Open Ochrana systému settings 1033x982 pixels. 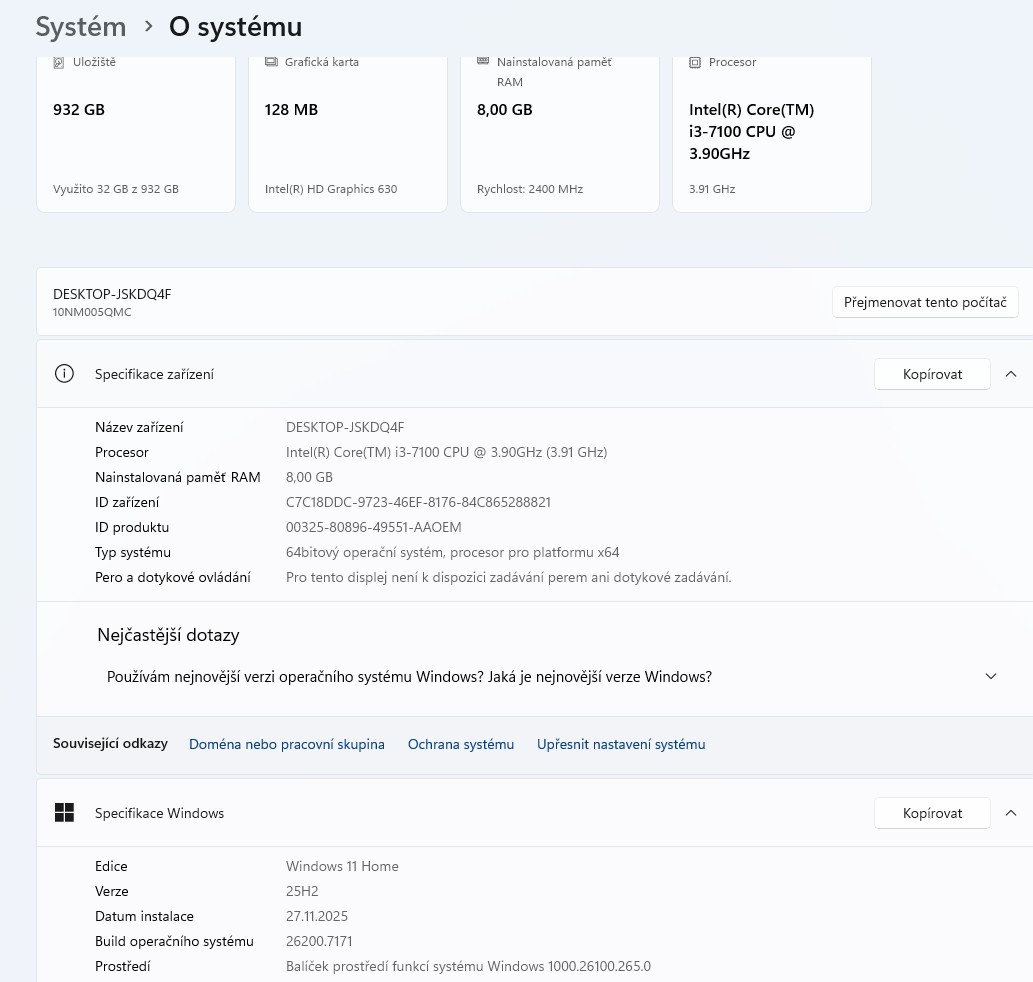point(461,744)
